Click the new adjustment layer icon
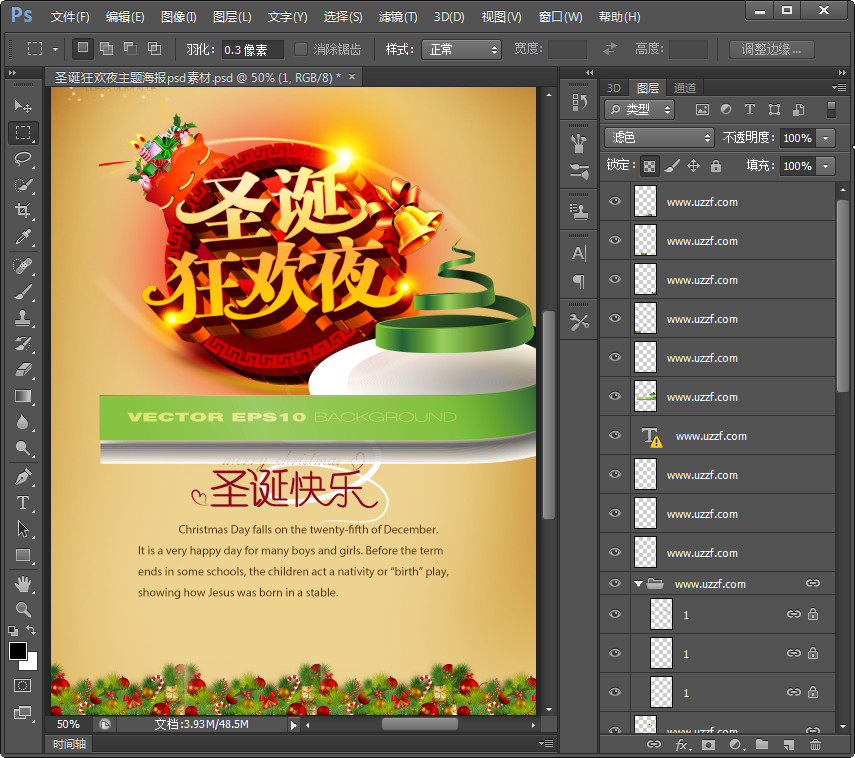Viewport: 855px width, 758px height. (736, 744)
